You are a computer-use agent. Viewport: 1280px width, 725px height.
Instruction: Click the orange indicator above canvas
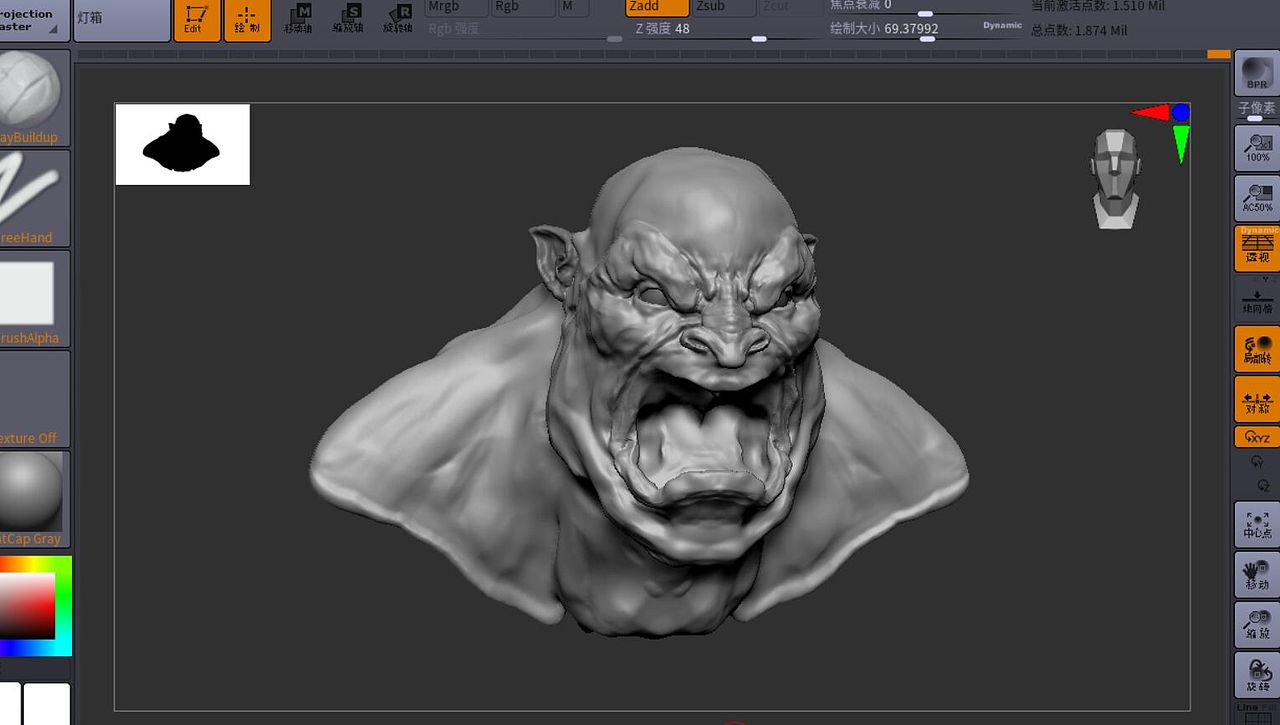click(1218, 53)
